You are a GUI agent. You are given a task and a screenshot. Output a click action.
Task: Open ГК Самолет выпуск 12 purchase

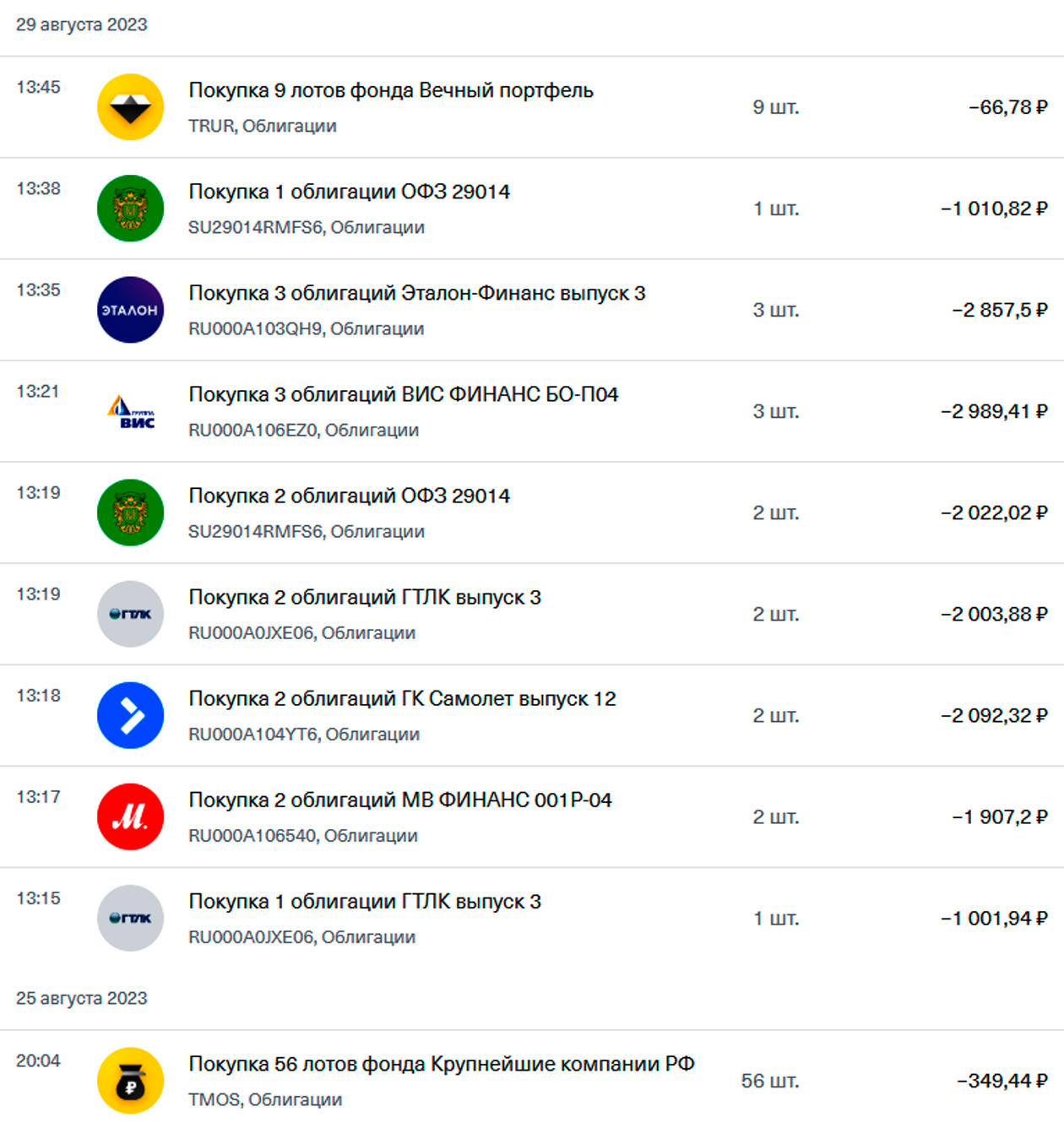click(x=402, y=698)
